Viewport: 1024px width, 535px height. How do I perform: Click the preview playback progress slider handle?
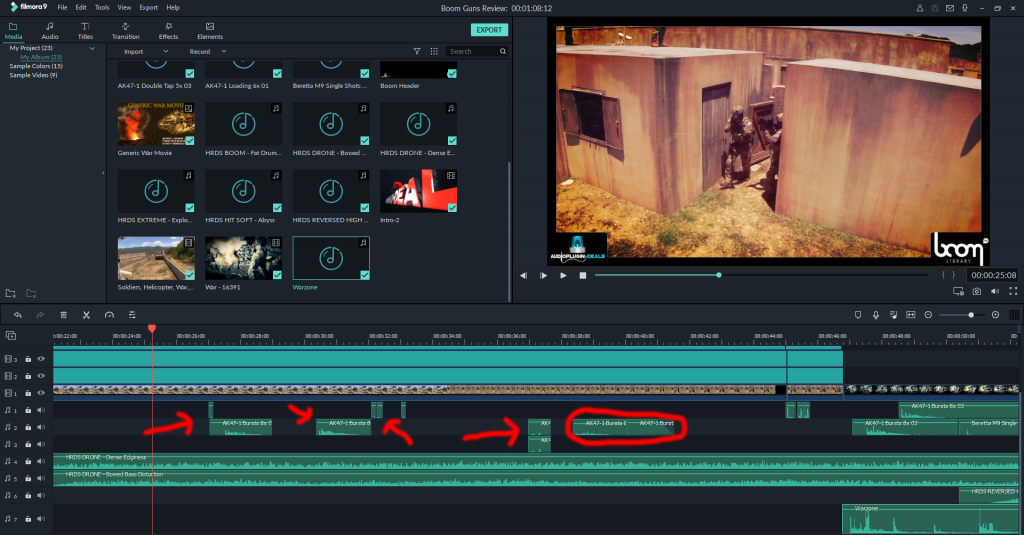718,275
